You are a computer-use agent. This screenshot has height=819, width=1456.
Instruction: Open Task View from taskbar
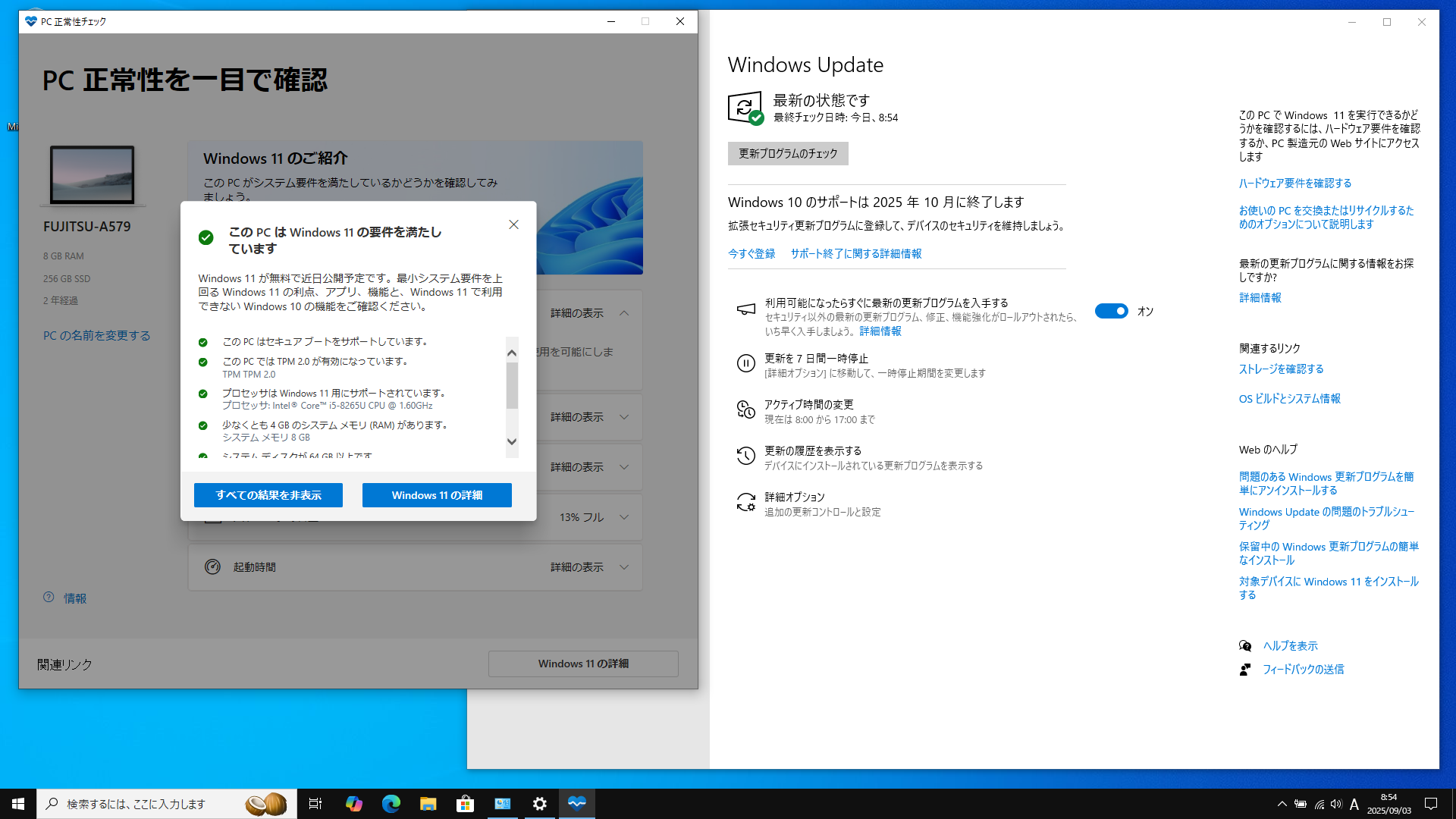click(315, 804)
